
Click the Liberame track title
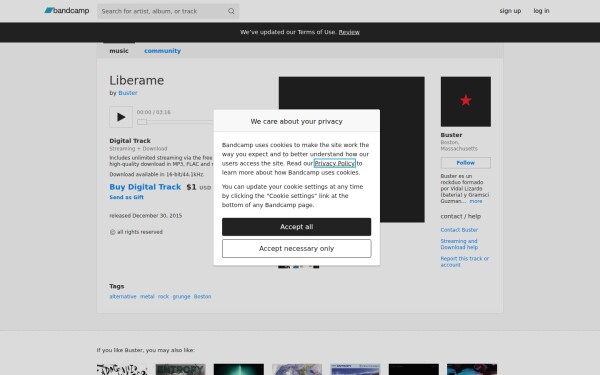(x=137, y=80)
